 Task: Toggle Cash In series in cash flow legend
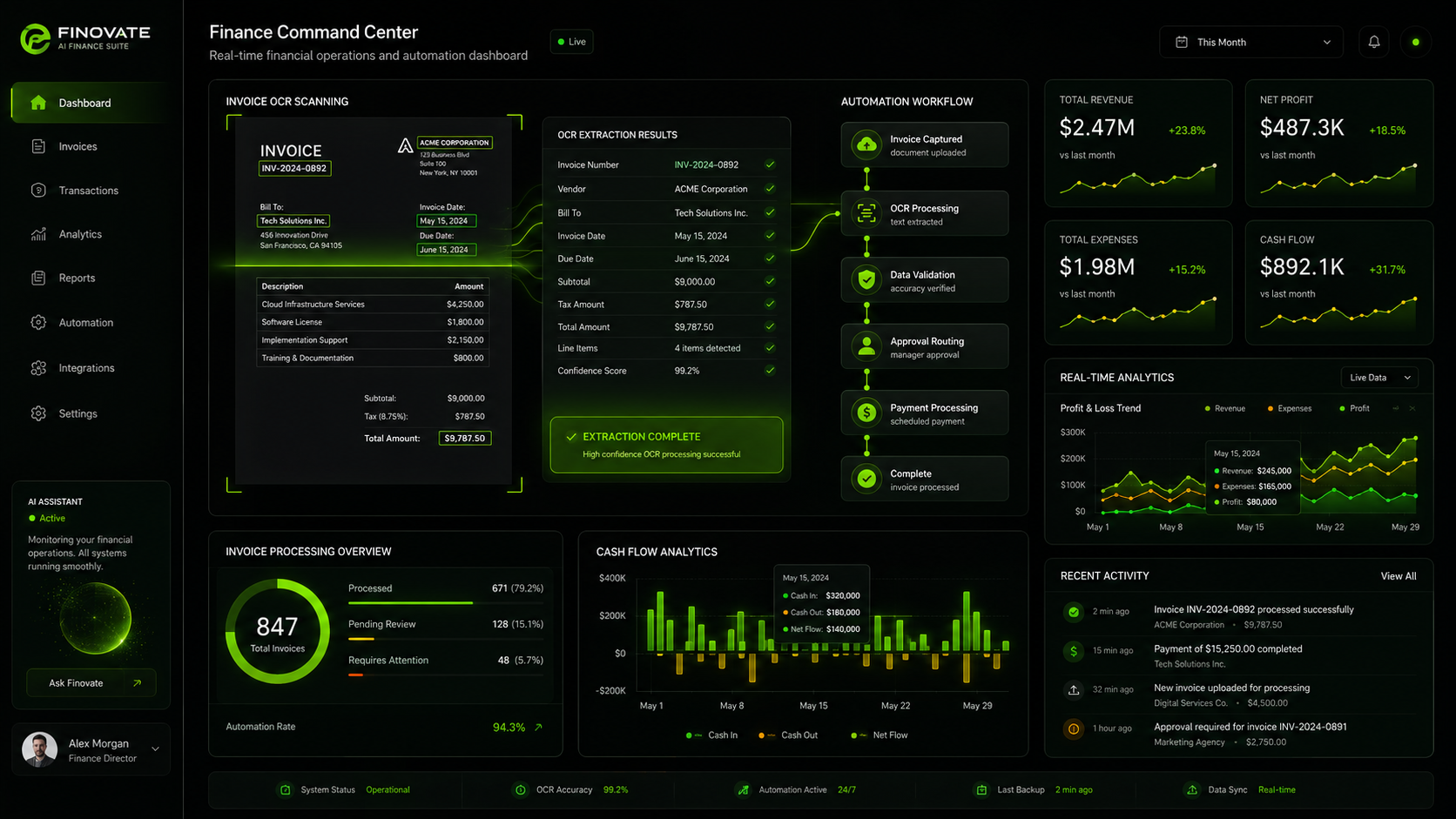[711, 735]
